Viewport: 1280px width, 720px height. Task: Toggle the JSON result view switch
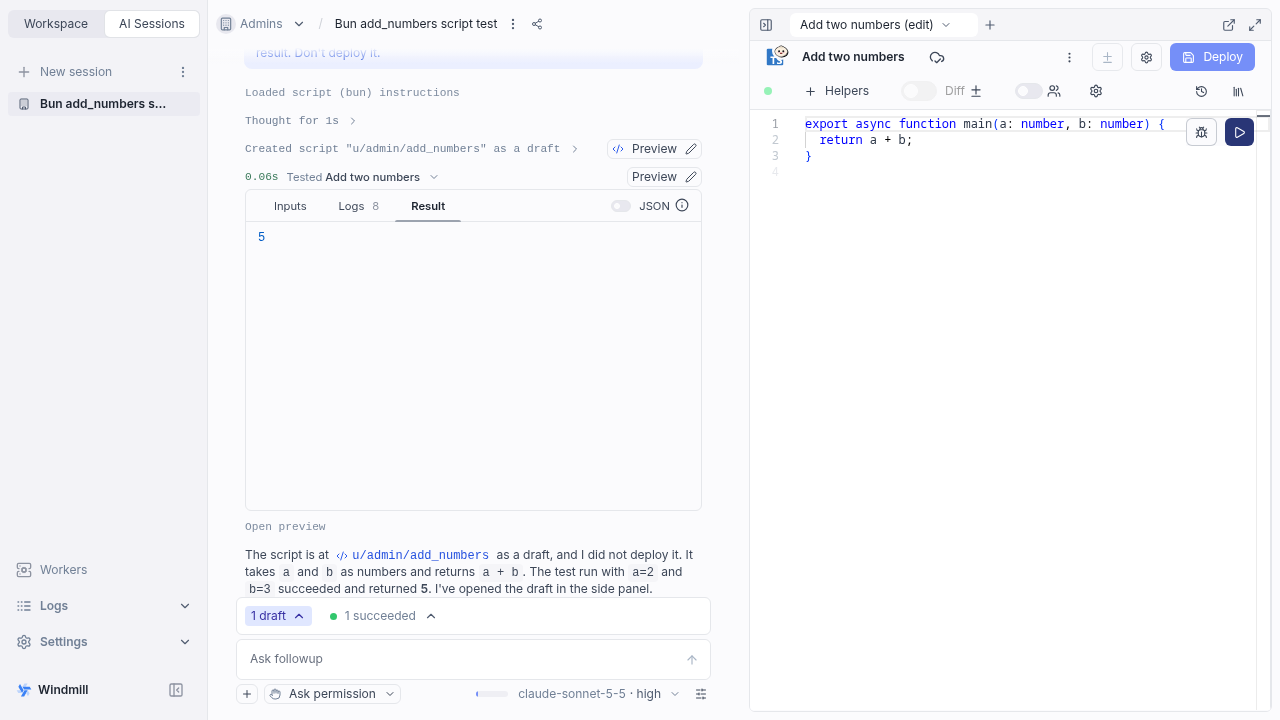point(621,206)
